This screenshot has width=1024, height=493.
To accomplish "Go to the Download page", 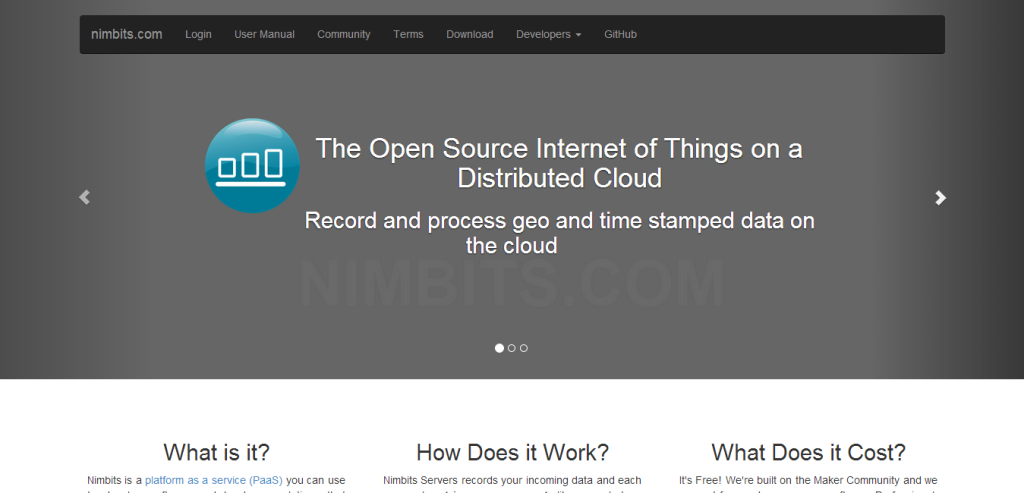I will pos(469,34).
